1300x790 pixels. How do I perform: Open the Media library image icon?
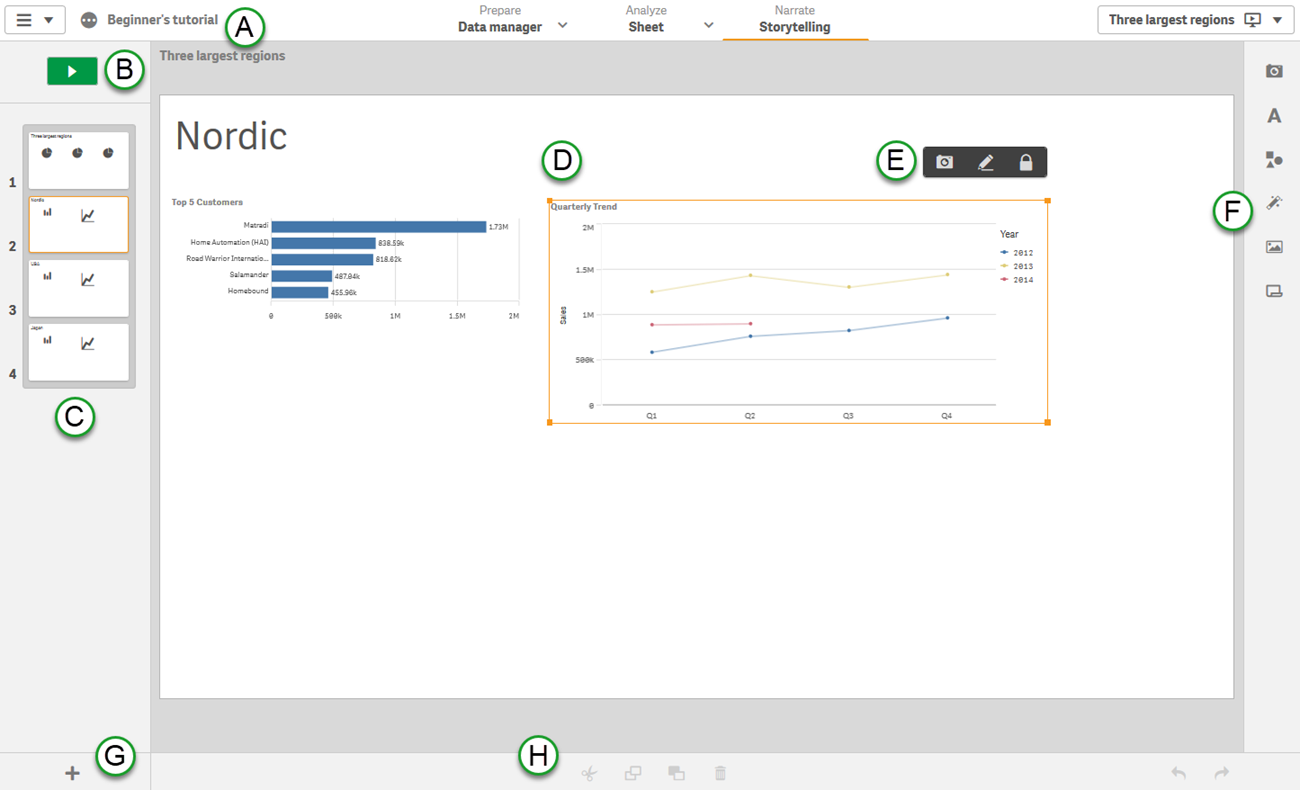click(1274, 247)
